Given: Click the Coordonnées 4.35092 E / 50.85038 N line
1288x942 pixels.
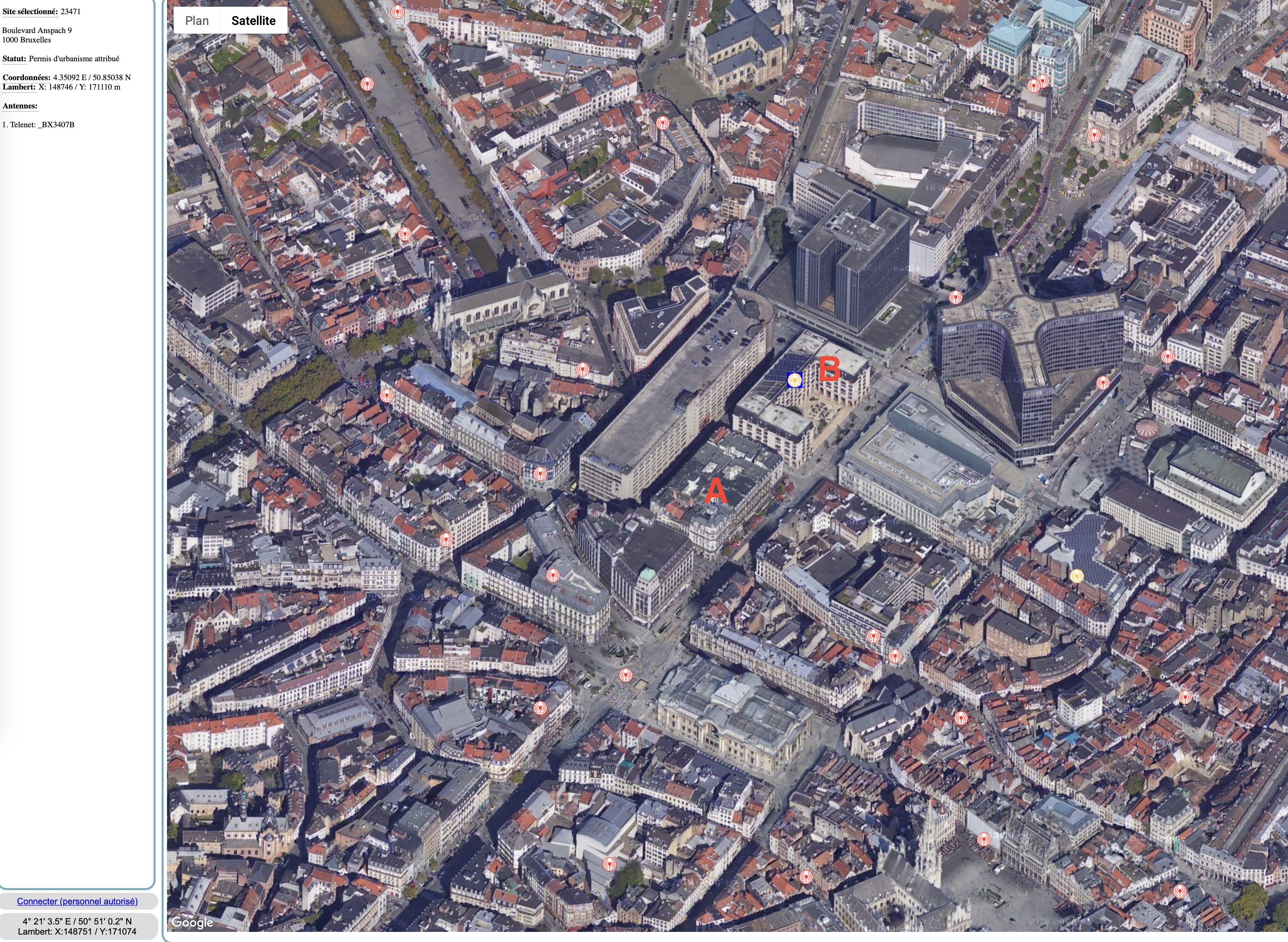Looking at the screenshot, I should [x=66, y=77].
